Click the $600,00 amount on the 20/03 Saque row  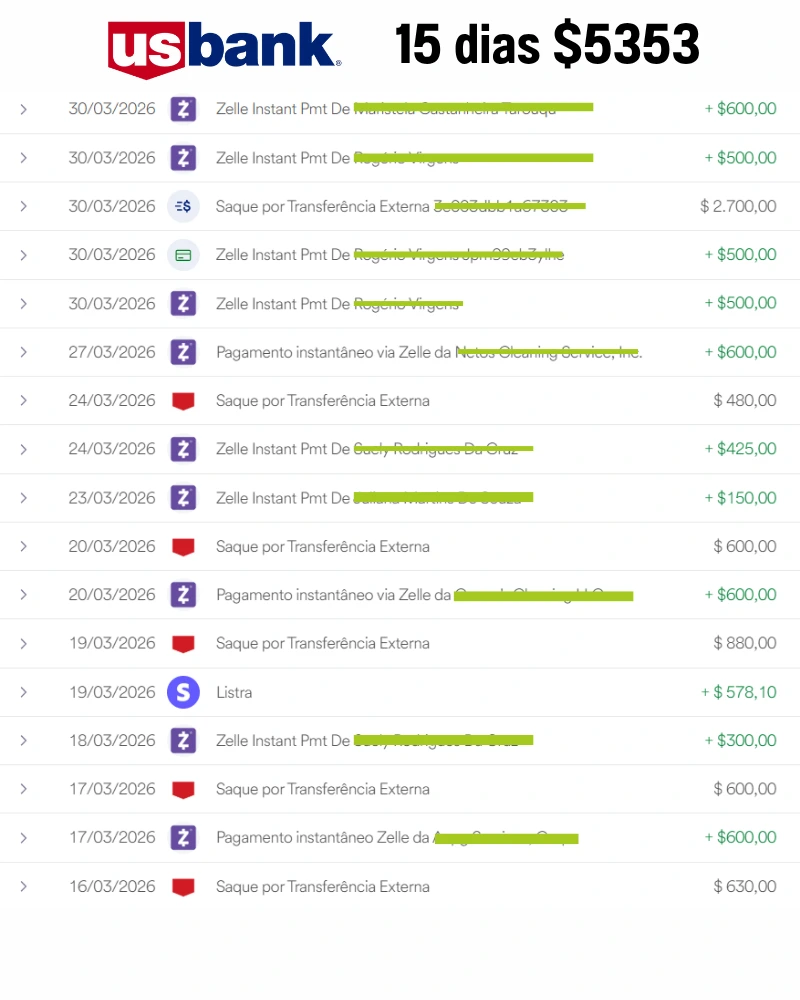(744, 547)
